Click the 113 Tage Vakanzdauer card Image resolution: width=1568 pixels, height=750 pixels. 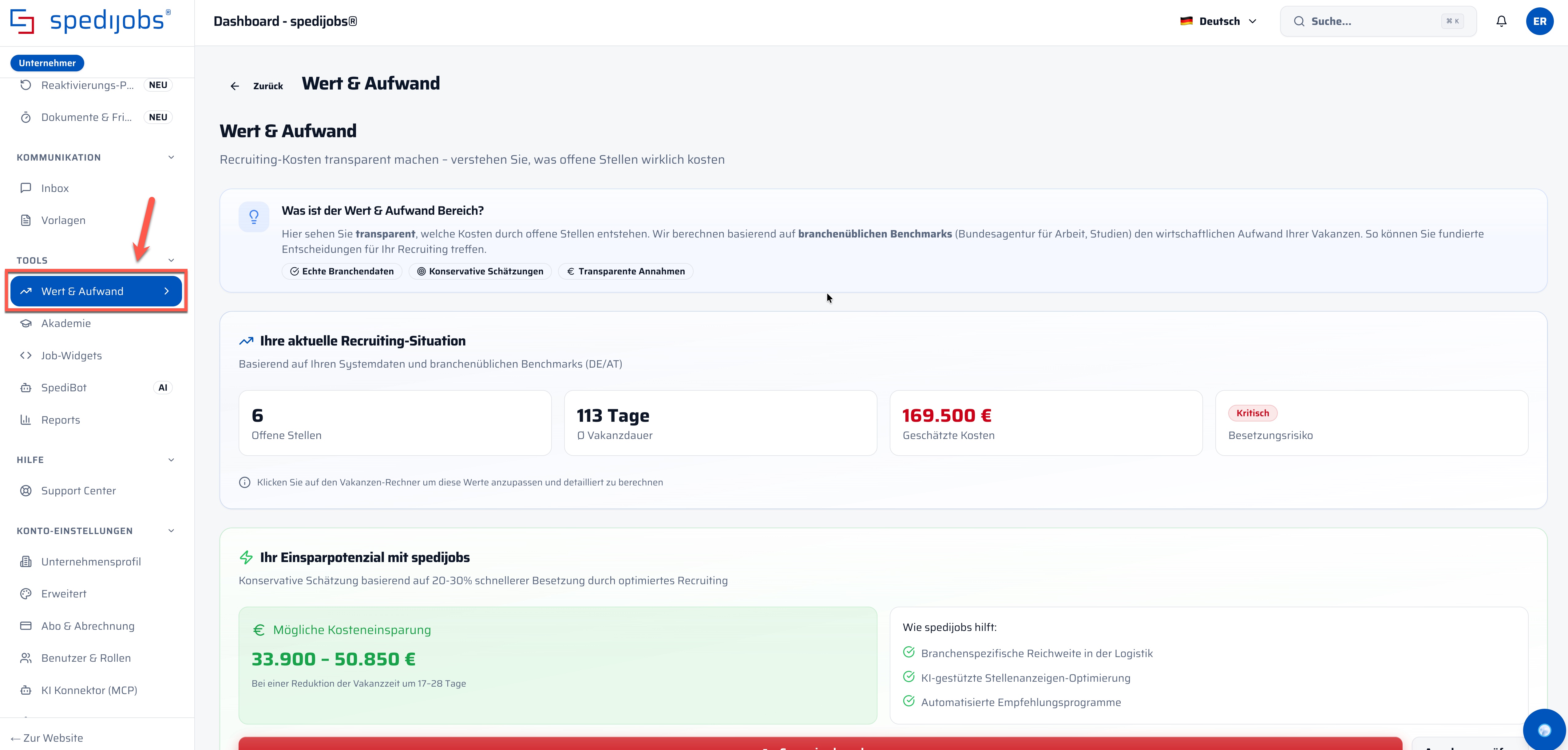[x=721, y=423]
